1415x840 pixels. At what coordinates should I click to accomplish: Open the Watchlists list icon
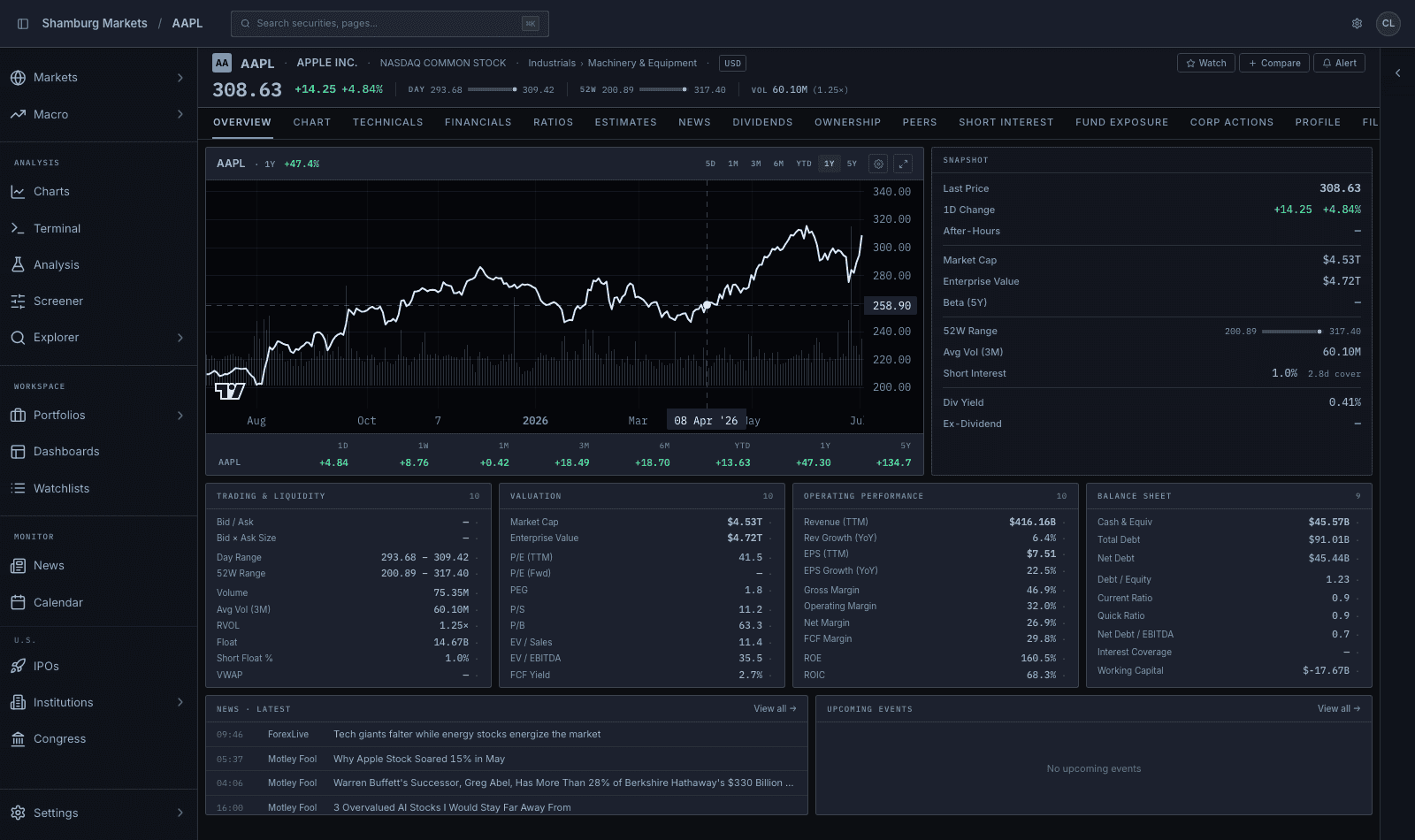pyautogui.click(x=18, y=488)
